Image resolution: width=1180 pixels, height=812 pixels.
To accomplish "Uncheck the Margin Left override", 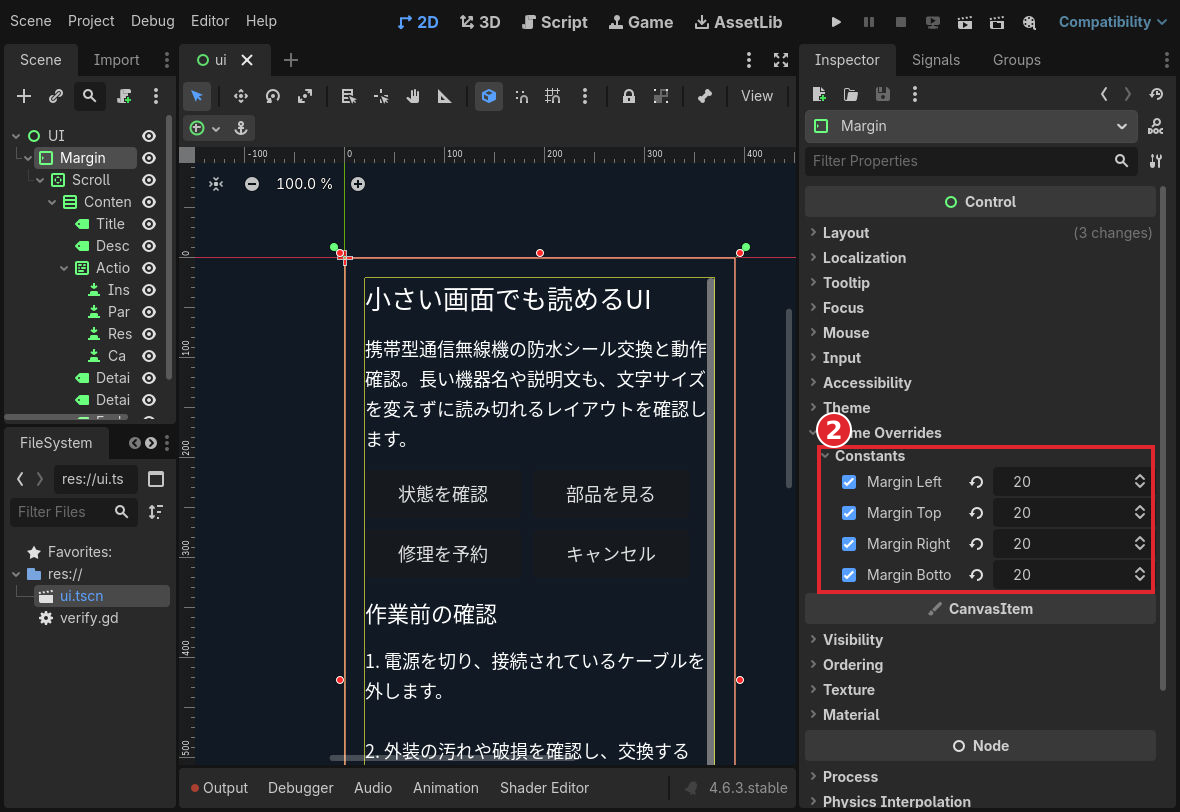I will (849, 482).
